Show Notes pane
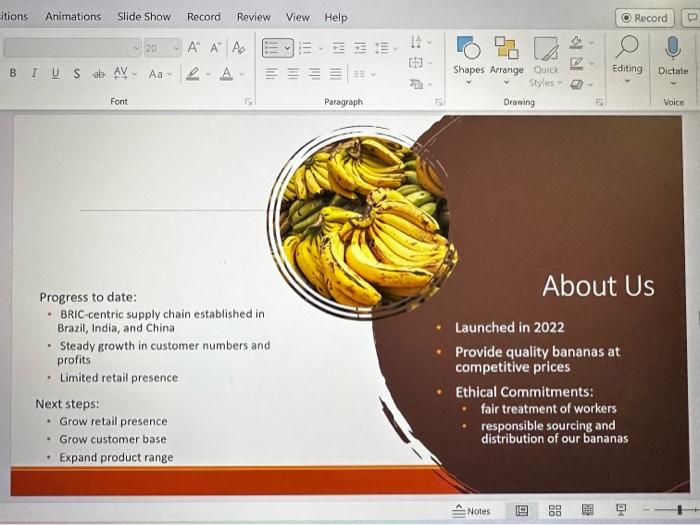This screenshot has height=525, width=700. click(471, 511)
